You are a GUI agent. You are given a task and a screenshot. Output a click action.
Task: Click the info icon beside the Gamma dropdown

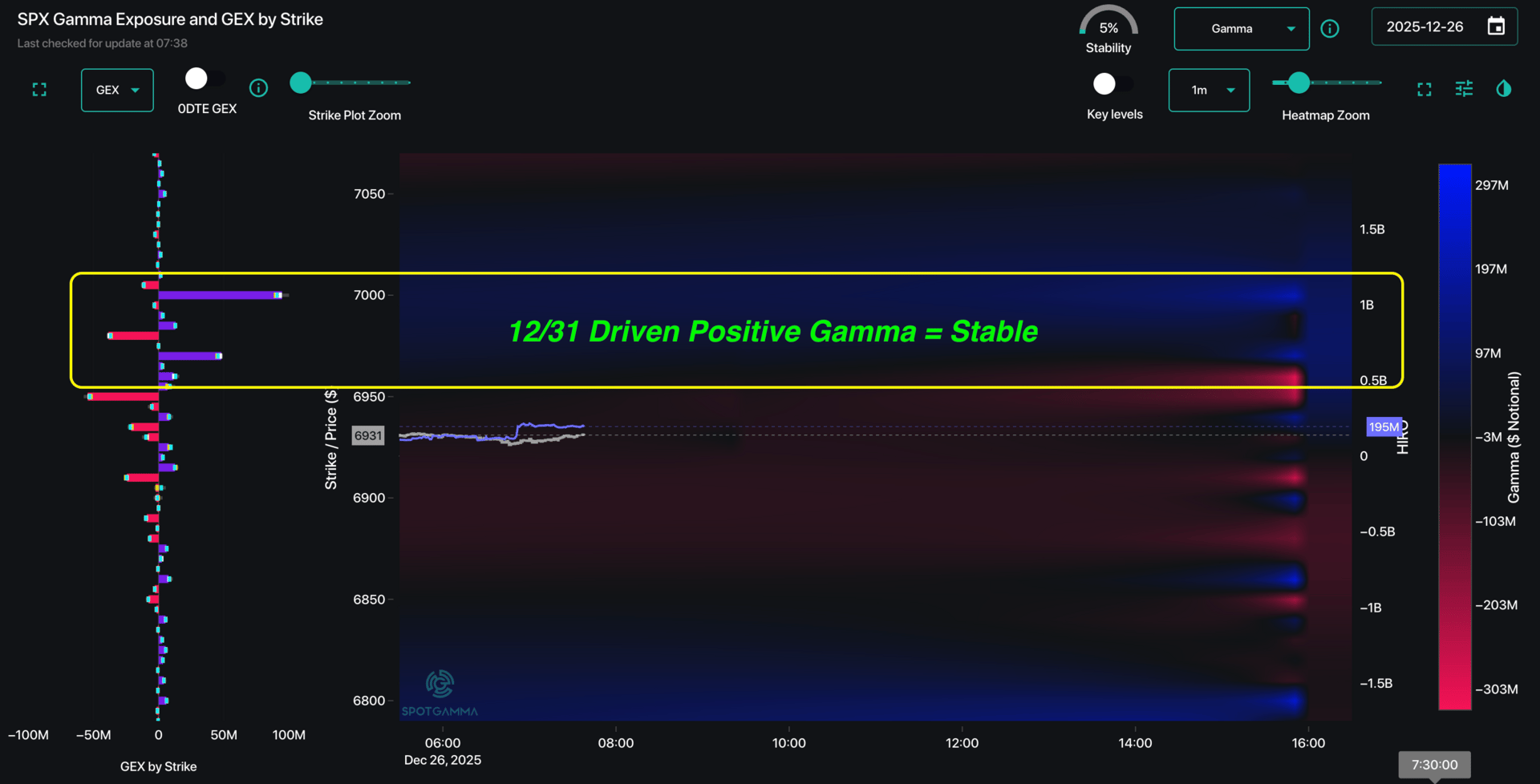(1330, 29)
